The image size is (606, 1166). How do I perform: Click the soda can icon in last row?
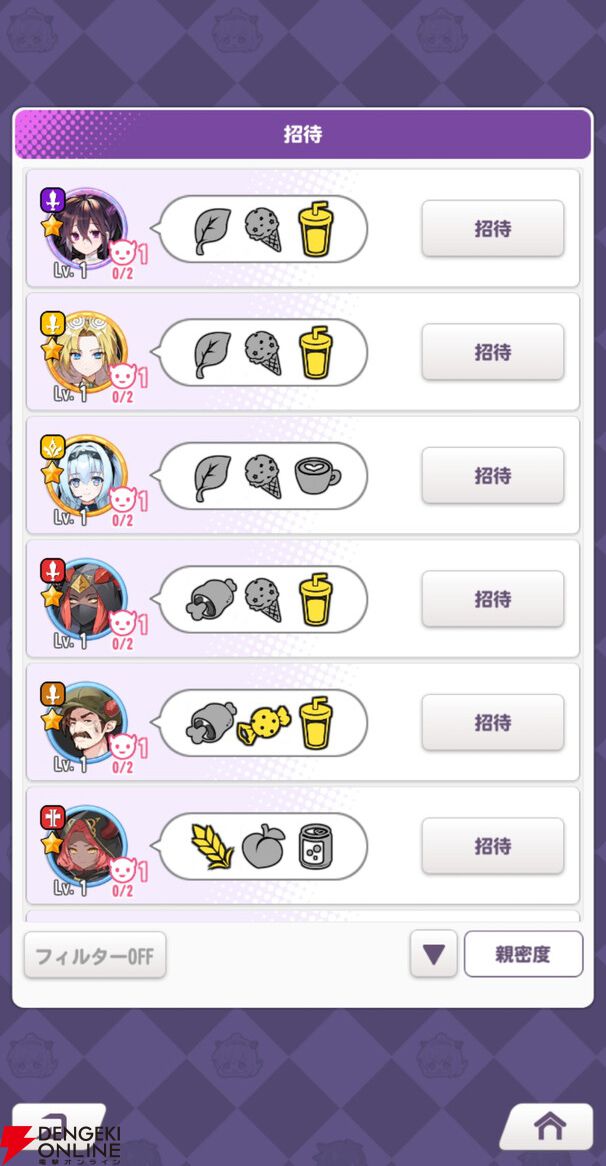316,846
